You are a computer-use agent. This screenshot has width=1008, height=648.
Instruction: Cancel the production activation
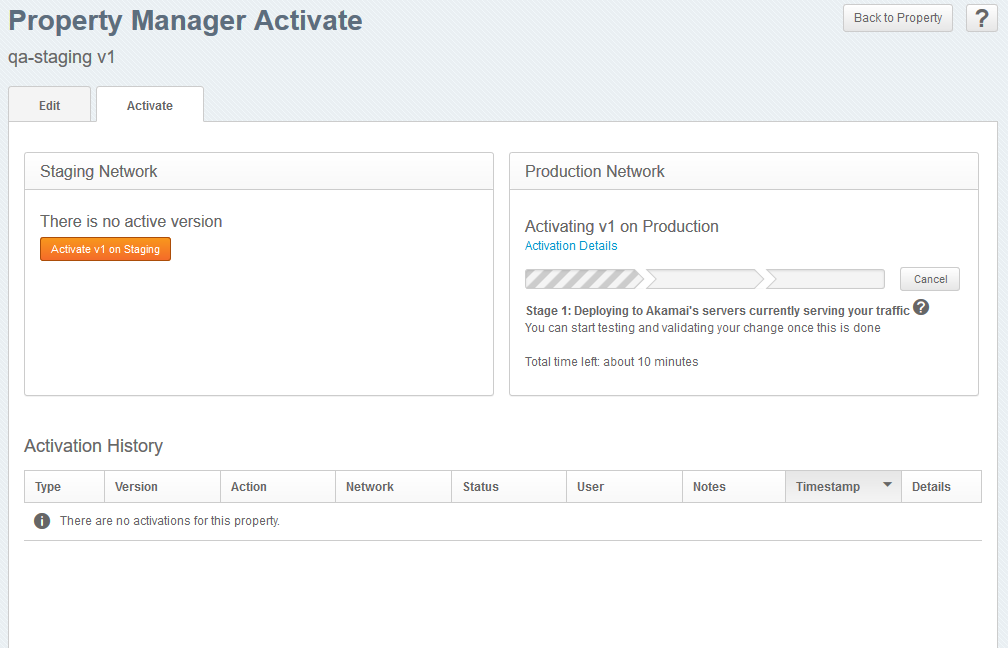point(929,279)
